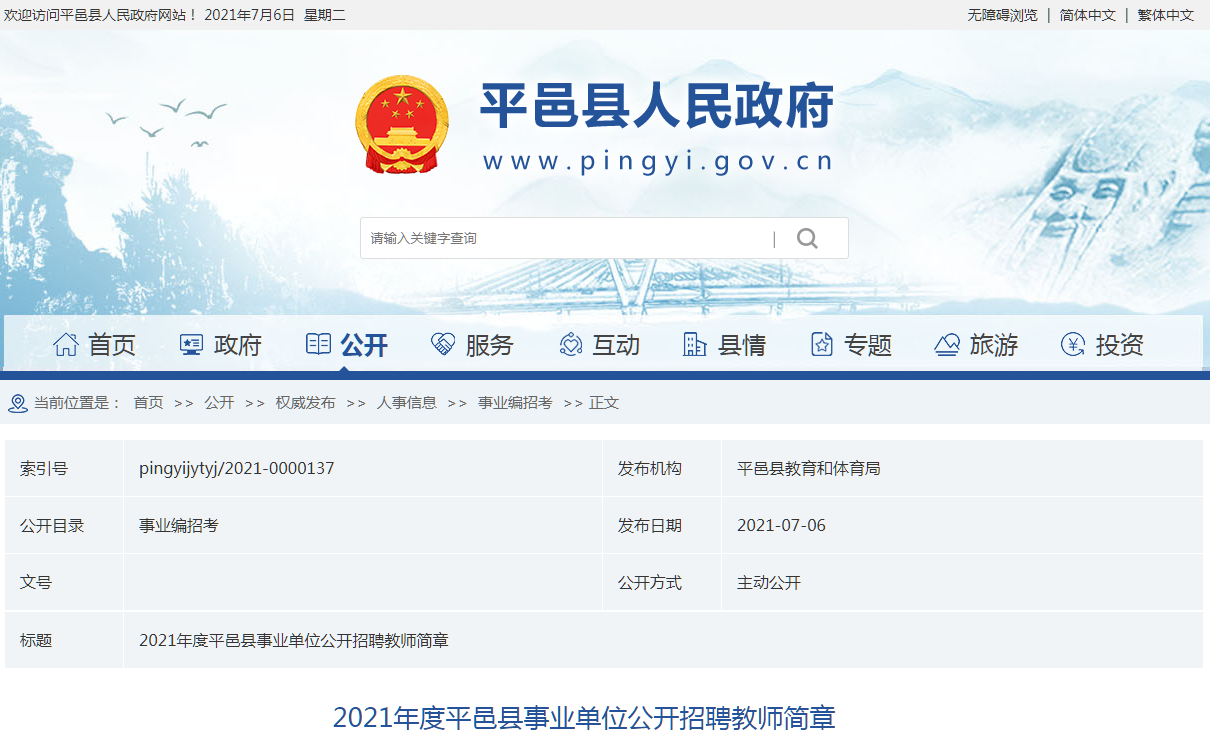
Task: Click the 2021年7月6日 星期二 date text
Action: point(275,15)
